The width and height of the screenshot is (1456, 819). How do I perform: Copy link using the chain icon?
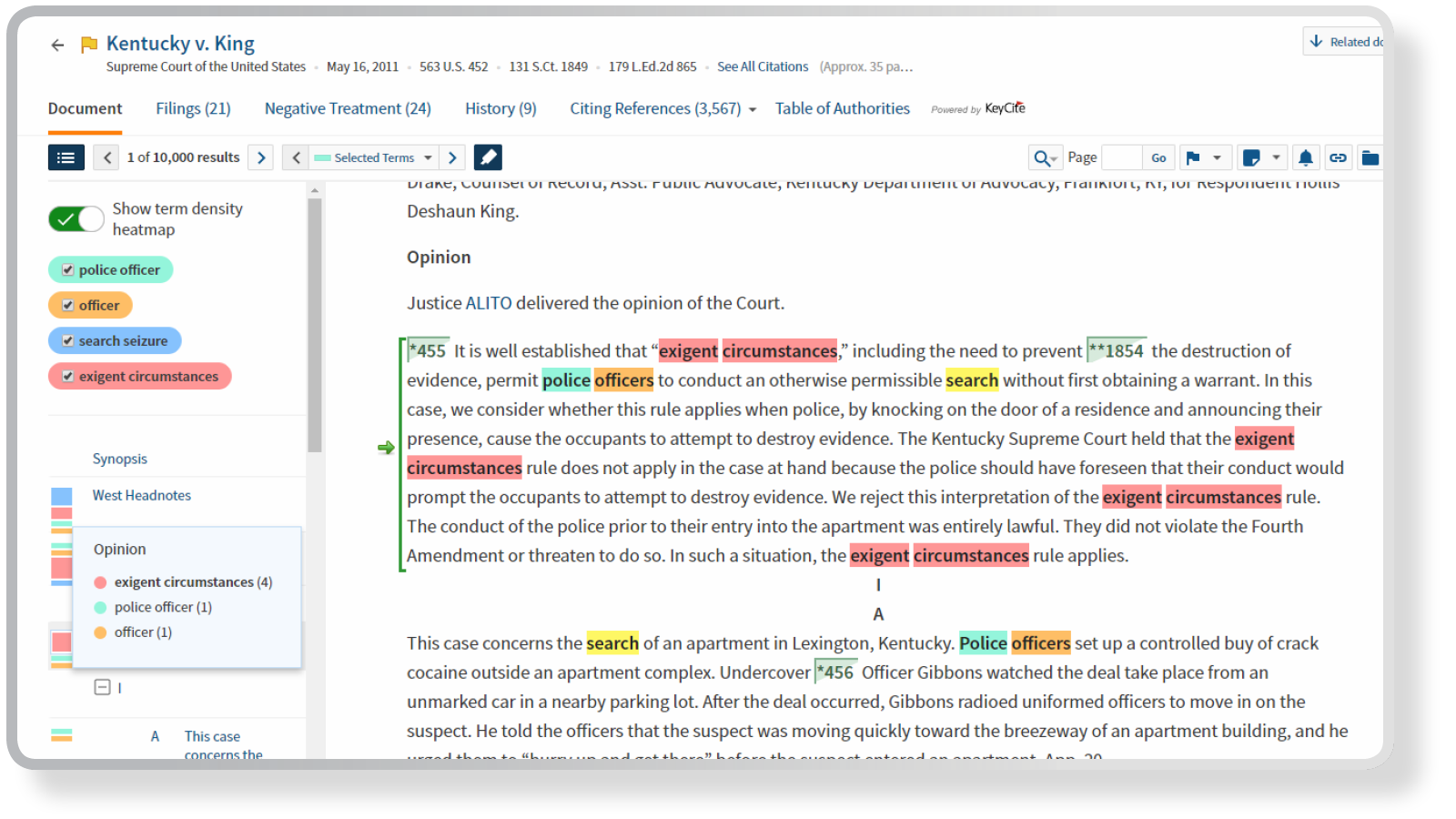tap(1338, 157)
